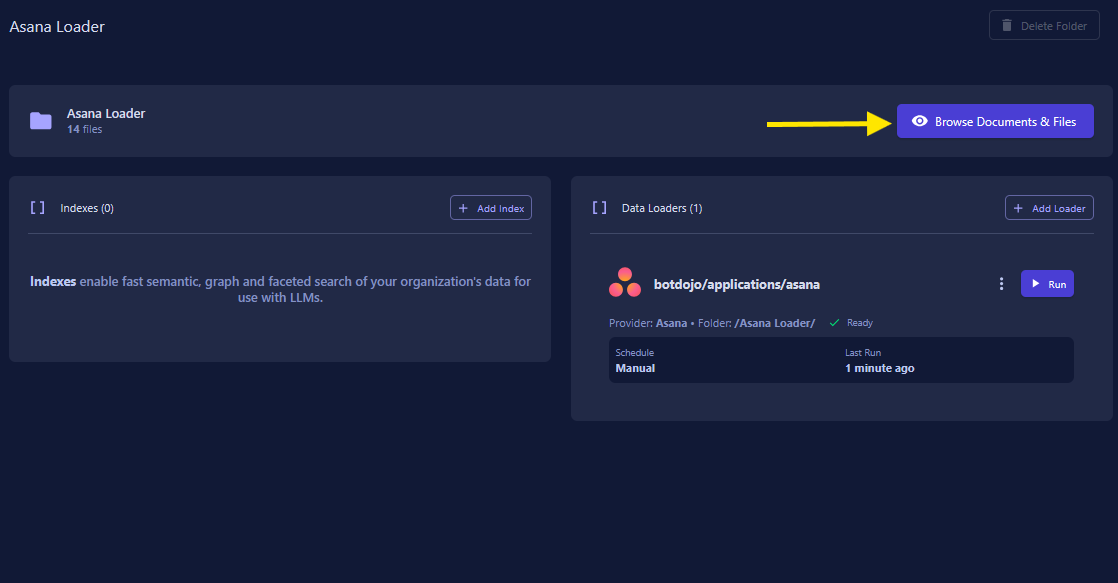This screenshot has height=583, width=1118.
Task: Click the trash icon in Delete Folder
Action: click(x=1007, y=26)
